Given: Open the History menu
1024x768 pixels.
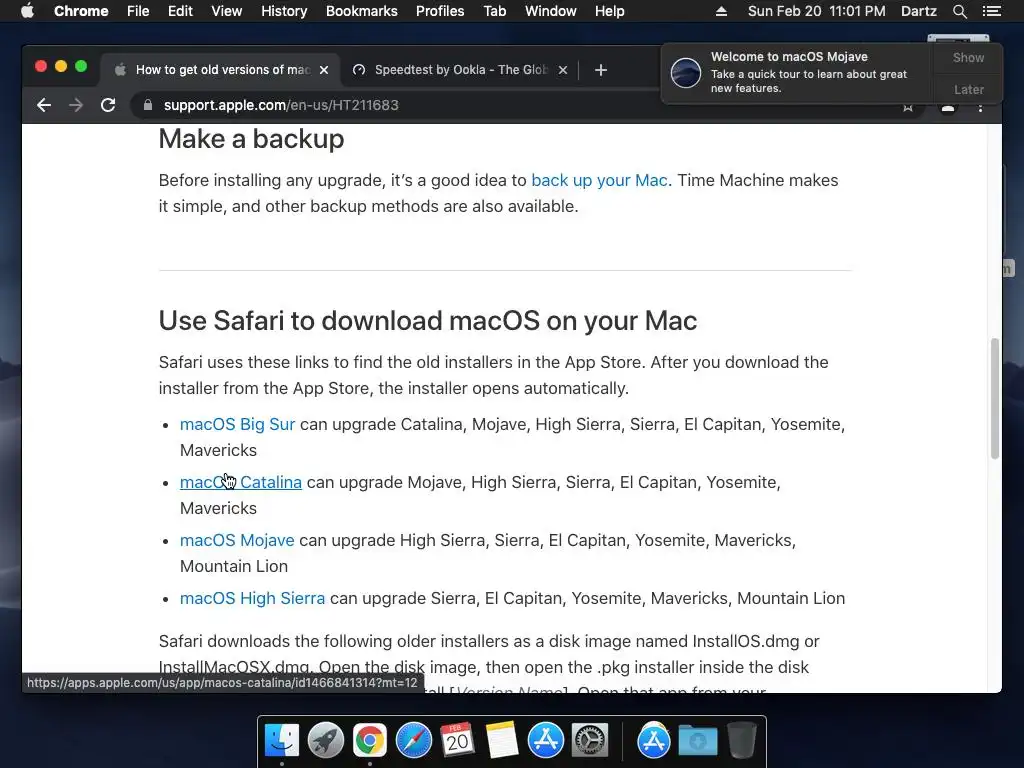Looking at the screenshot, I should click(x=284, y=11).
